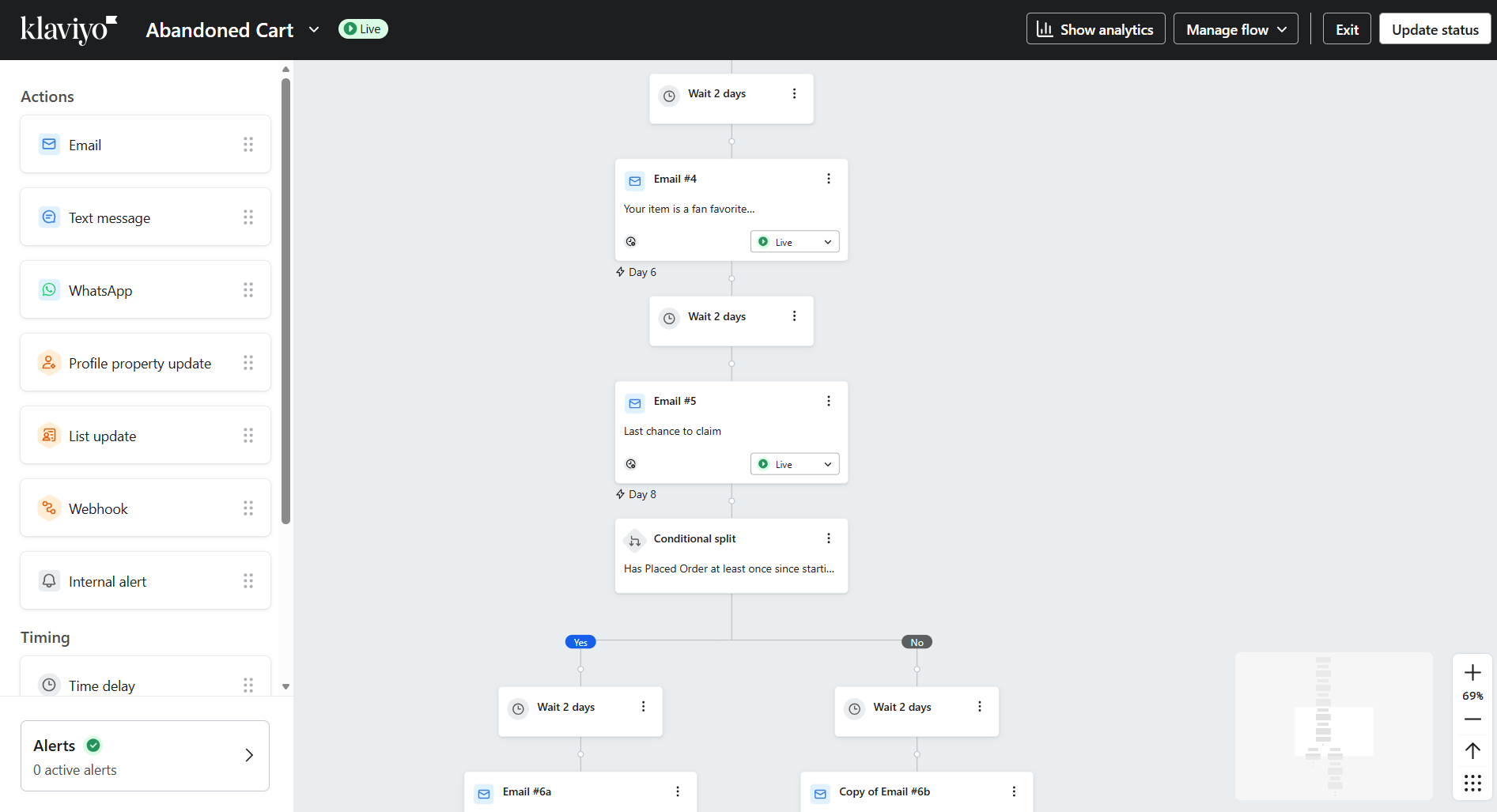This screenshot has width=1497, height=812.
Task: Open the Email #5 options menu
Action: point(829,401)
